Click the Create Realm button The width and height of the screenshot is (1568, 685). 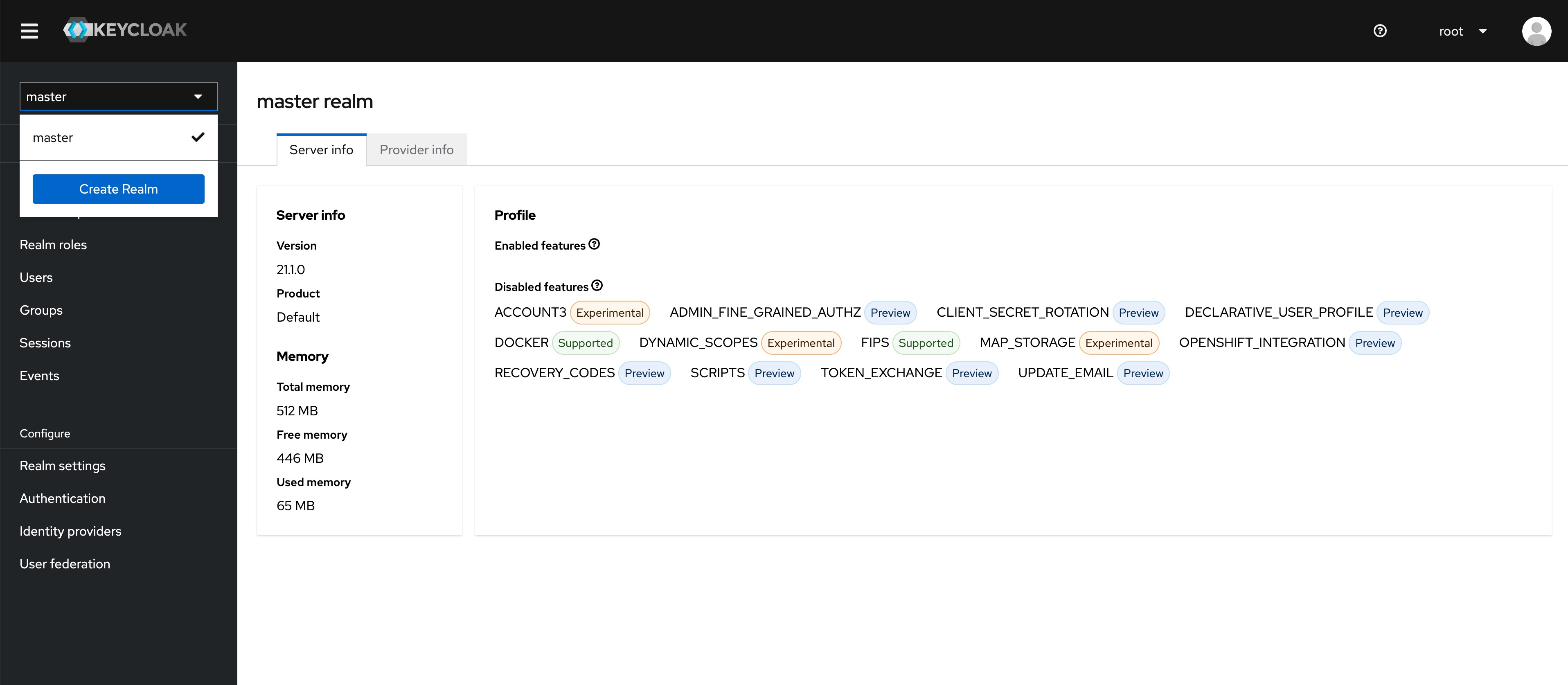click(118, 189)
